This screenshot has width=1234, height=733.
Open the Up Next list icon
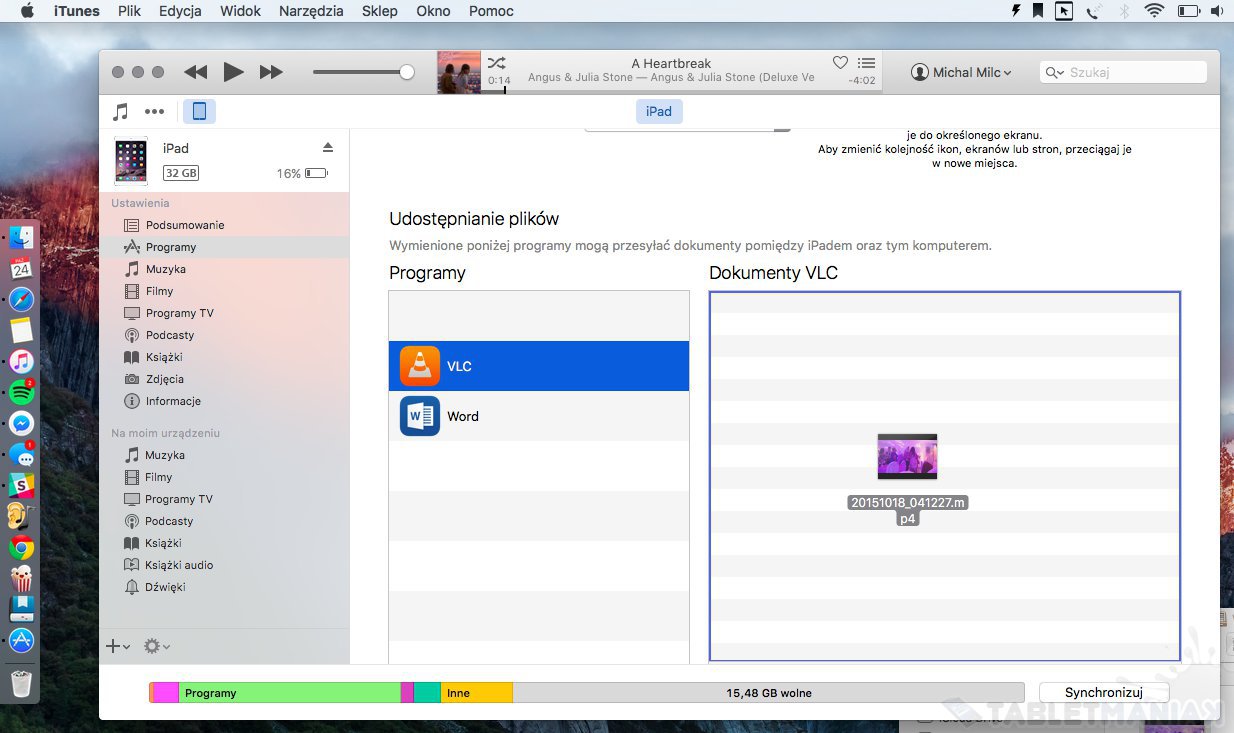click(x=866, y=63)
